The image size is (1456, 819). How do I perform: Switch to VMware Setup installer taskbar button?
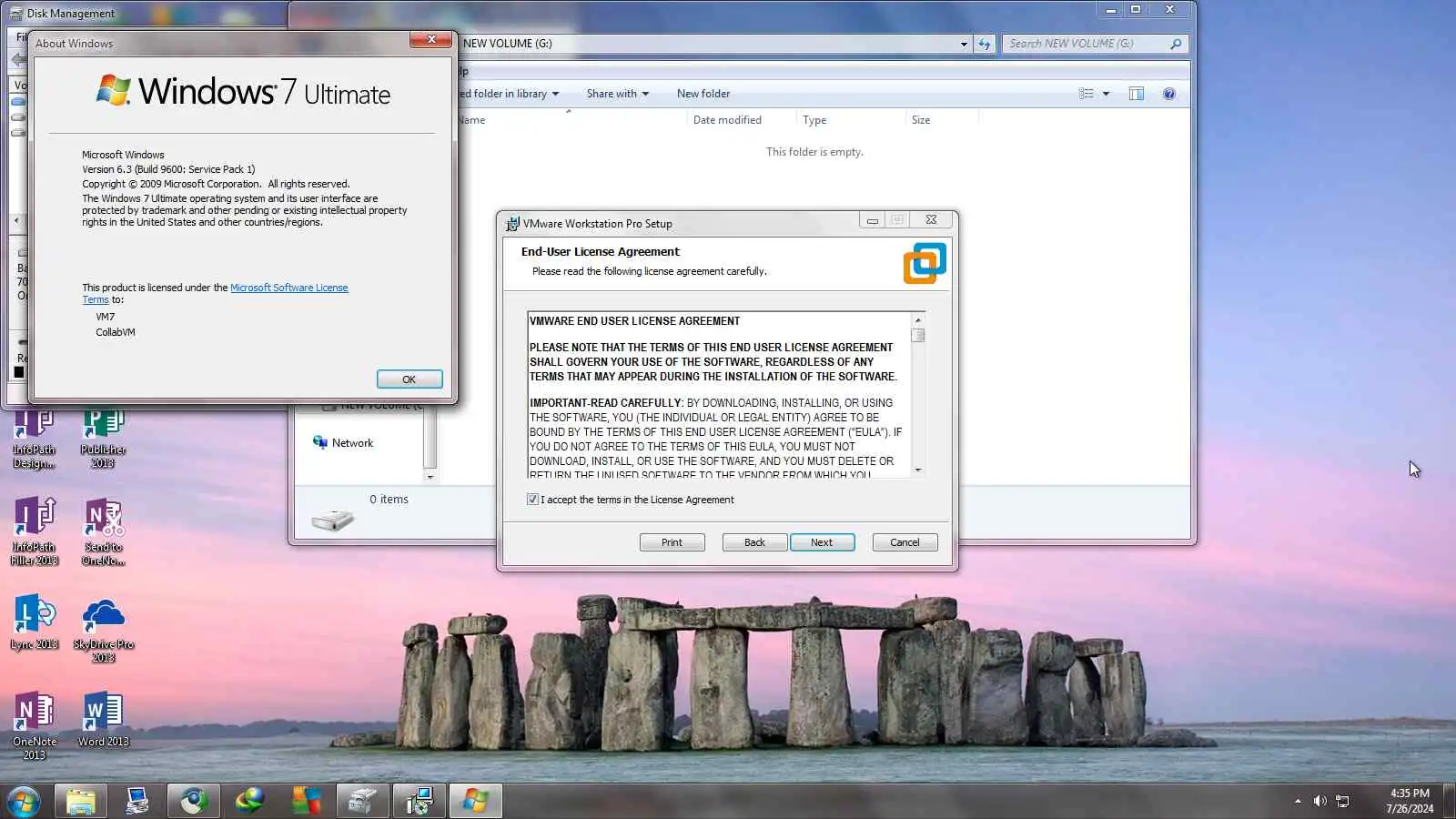(420, 802)
